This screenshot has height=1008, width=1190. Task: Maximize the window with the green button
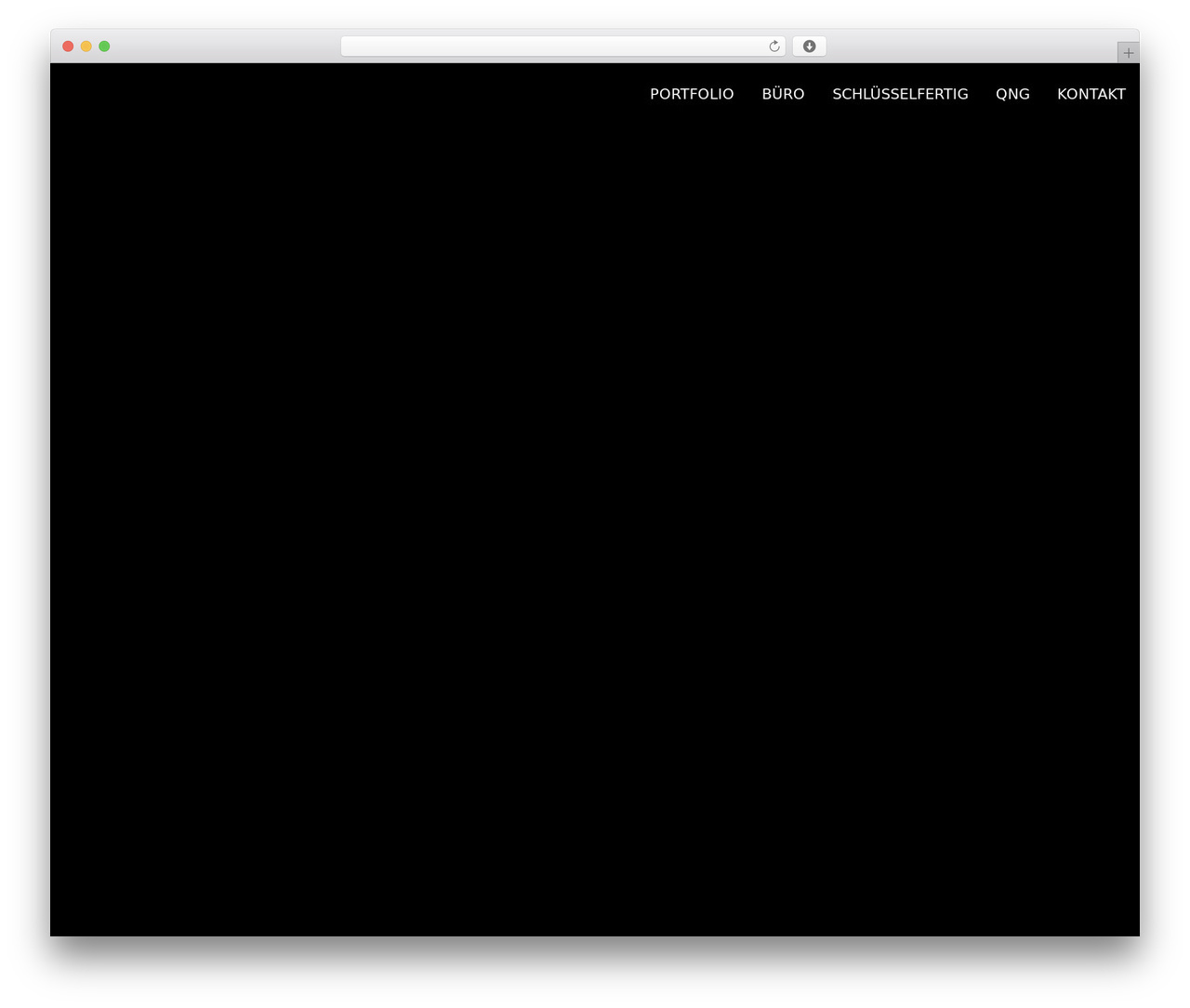pyautogui.click(x=104, y=46)
